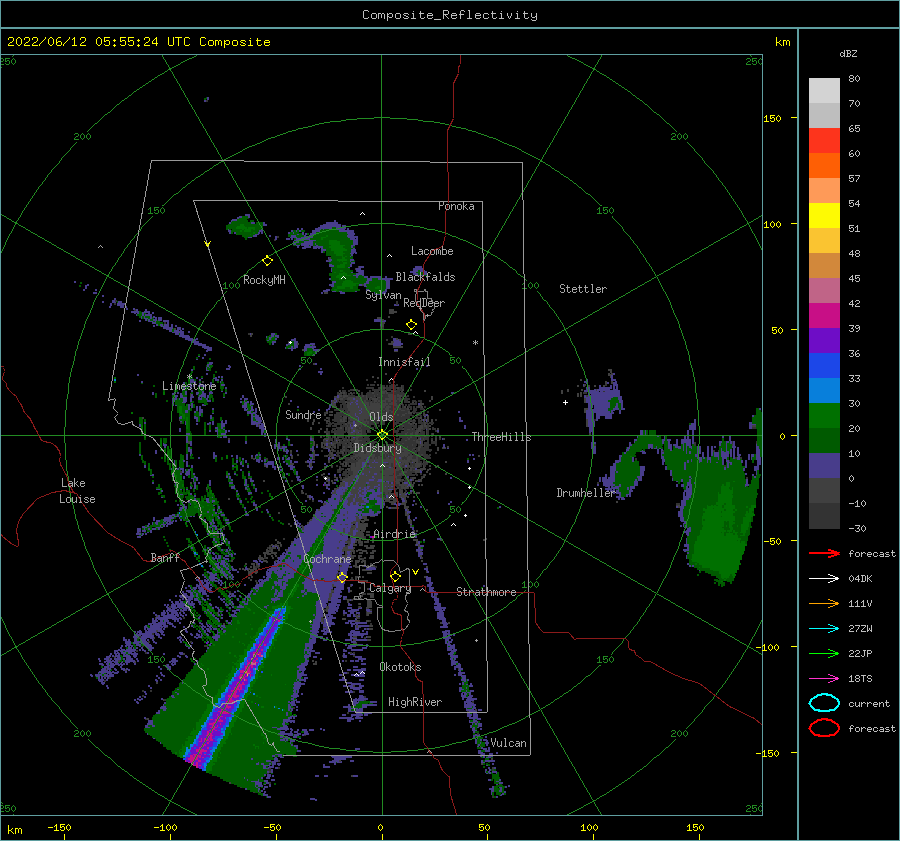
Task: Select the orange 57–60 dBZ swatch
Action: pyautogui.click(x=824, y=166)
